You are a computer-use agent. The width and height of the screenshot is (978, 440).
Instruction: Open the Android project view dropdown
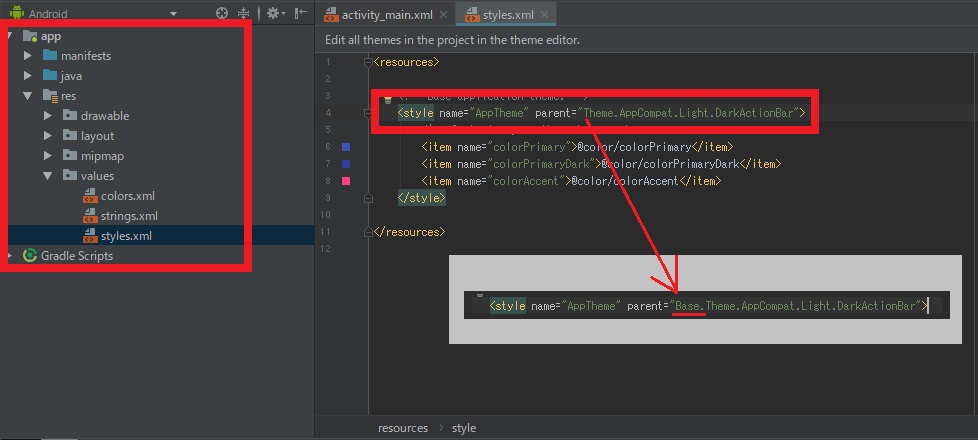coord(173,14)
